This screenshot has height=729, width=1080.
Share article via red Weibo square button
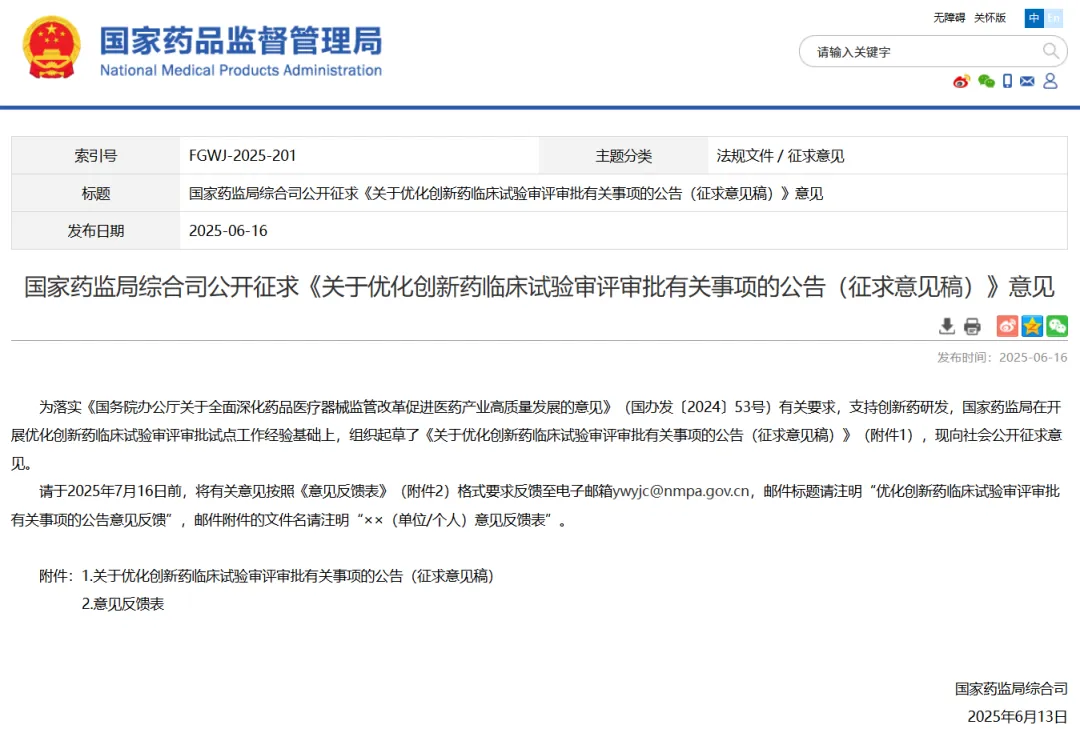point(1007,326)
